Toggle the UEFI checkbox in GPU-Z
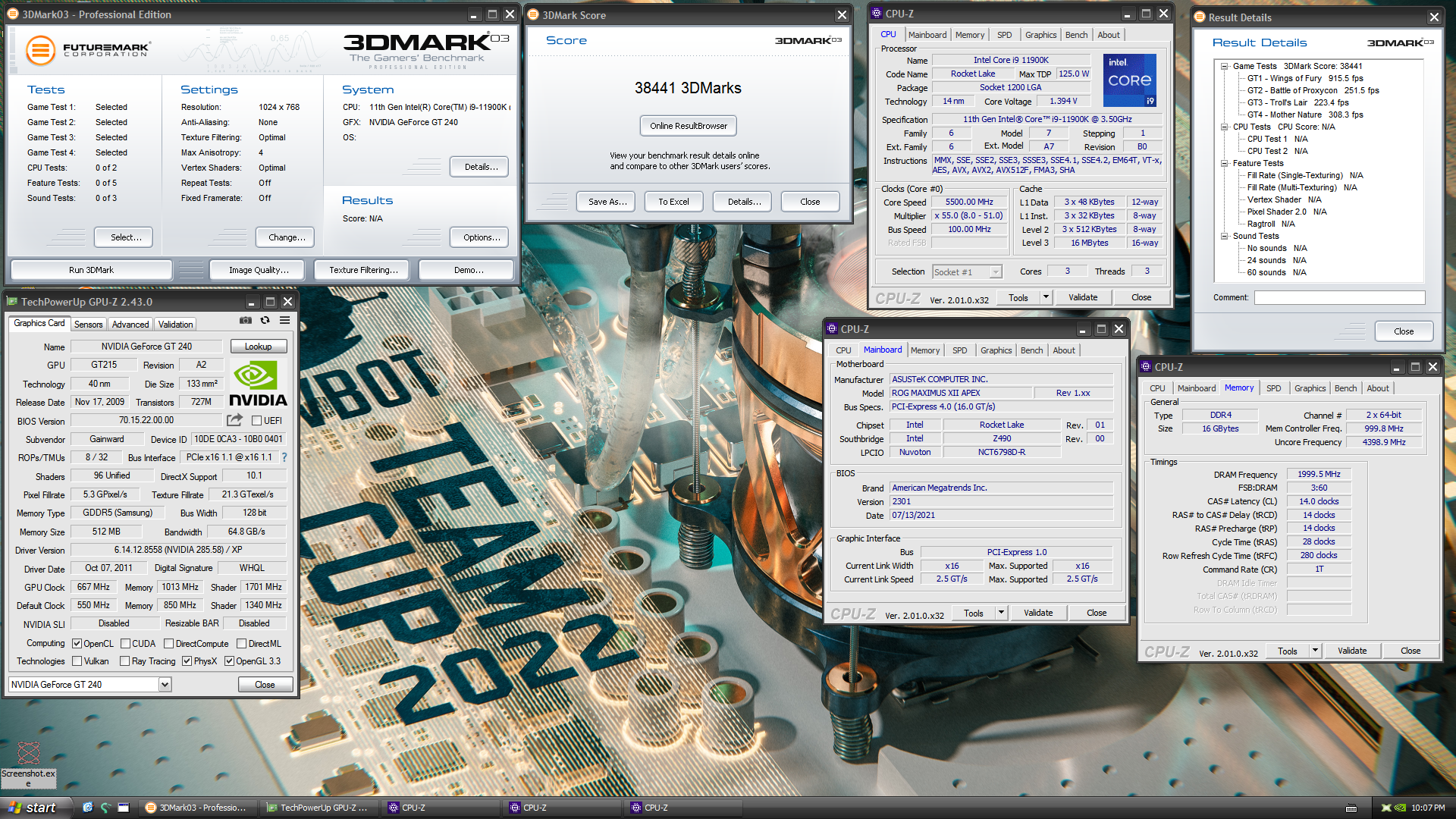The image size is (1456, 819). click(256, 421)
